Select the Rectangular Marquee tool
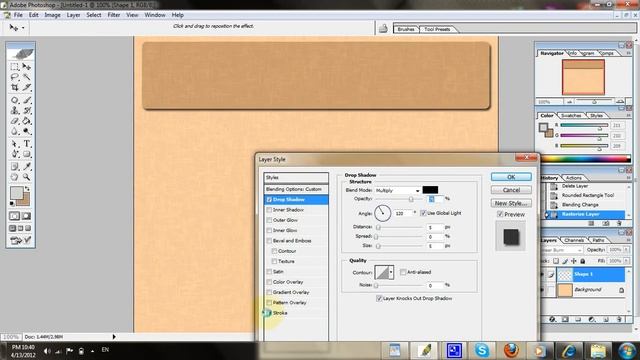This screenshot has width=640, height=360. coord(15,67)
